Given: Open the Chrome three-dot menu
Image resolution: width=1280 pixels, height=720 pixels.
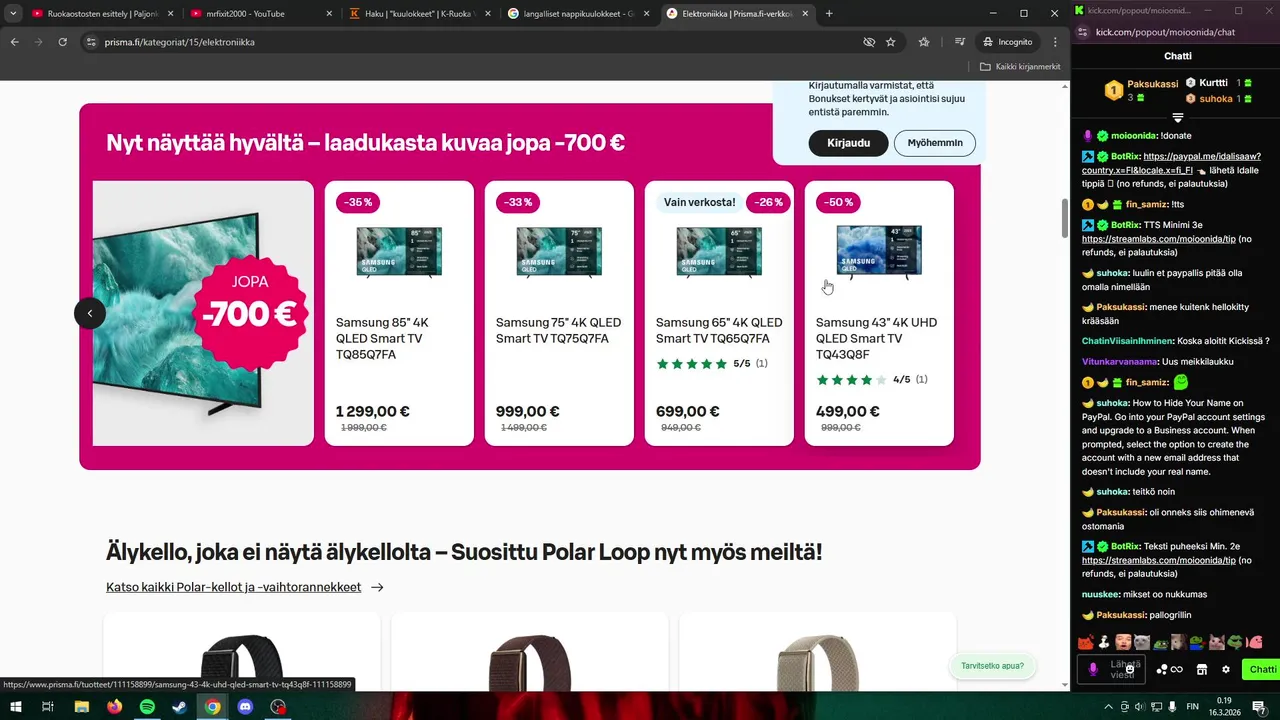Looking at the screenshot, I should point(1055,42).
